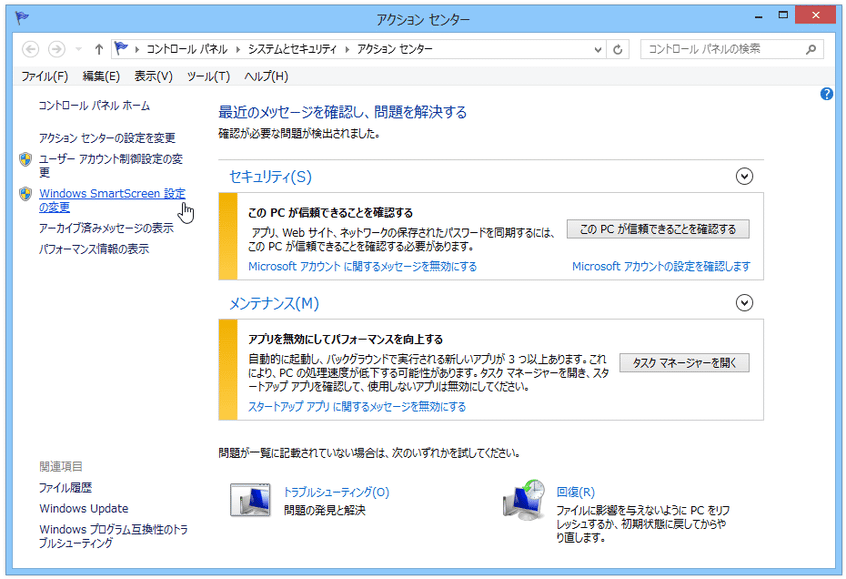
Task: Click the Back navigation arrow
Action: coord(31,50)
